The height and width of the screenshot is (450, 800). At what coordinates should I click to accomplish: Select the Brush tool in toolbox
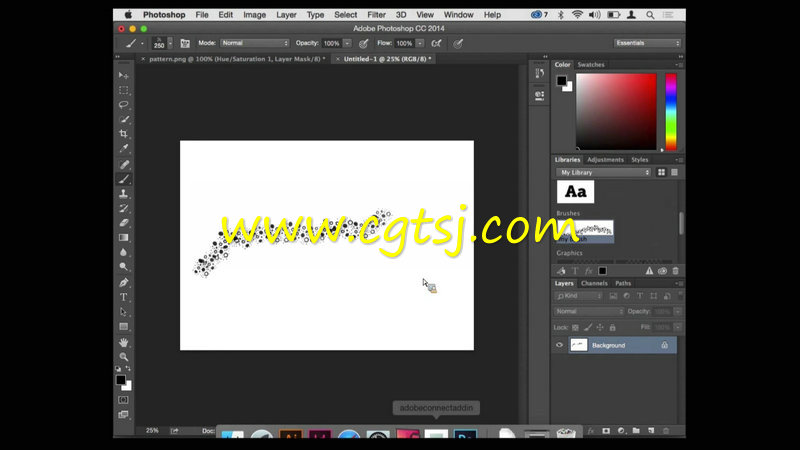[x=123, y=179]
